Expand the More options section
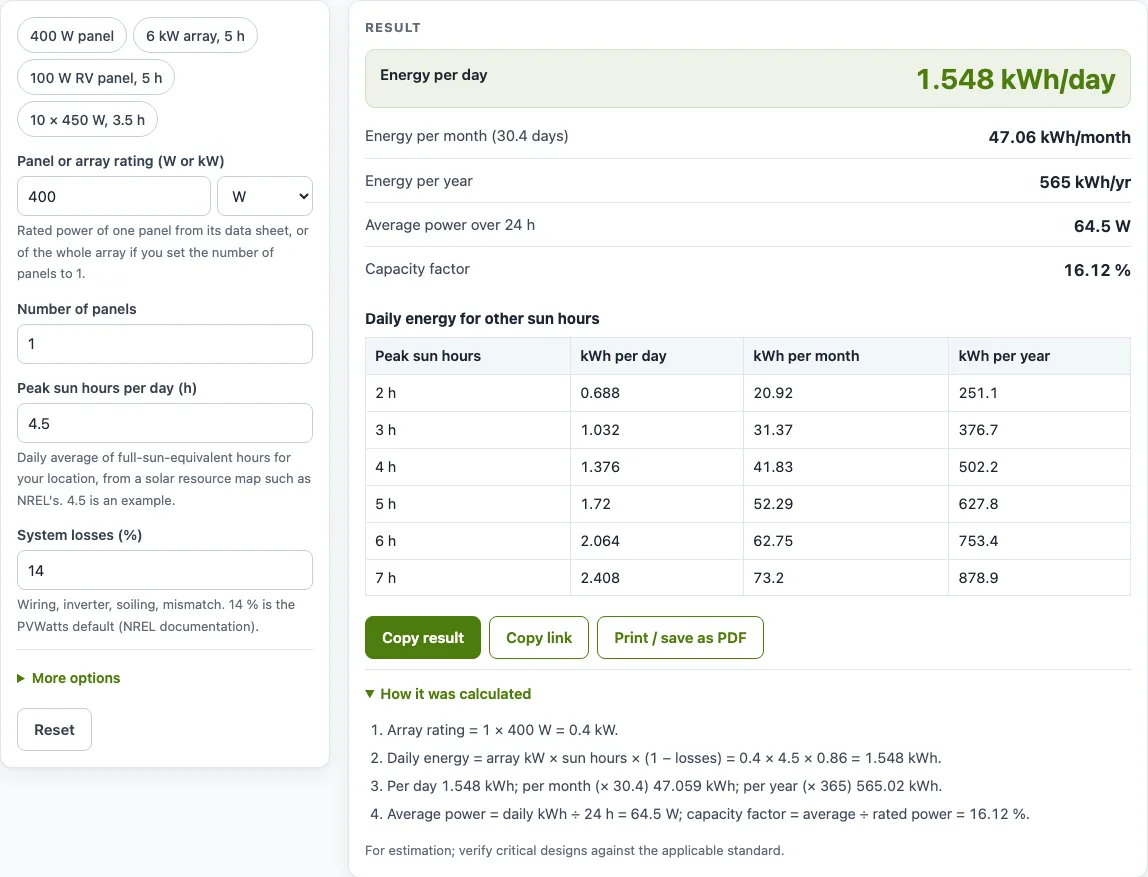Viewport: 1148px width, 877px height. (x=69, y=678)
